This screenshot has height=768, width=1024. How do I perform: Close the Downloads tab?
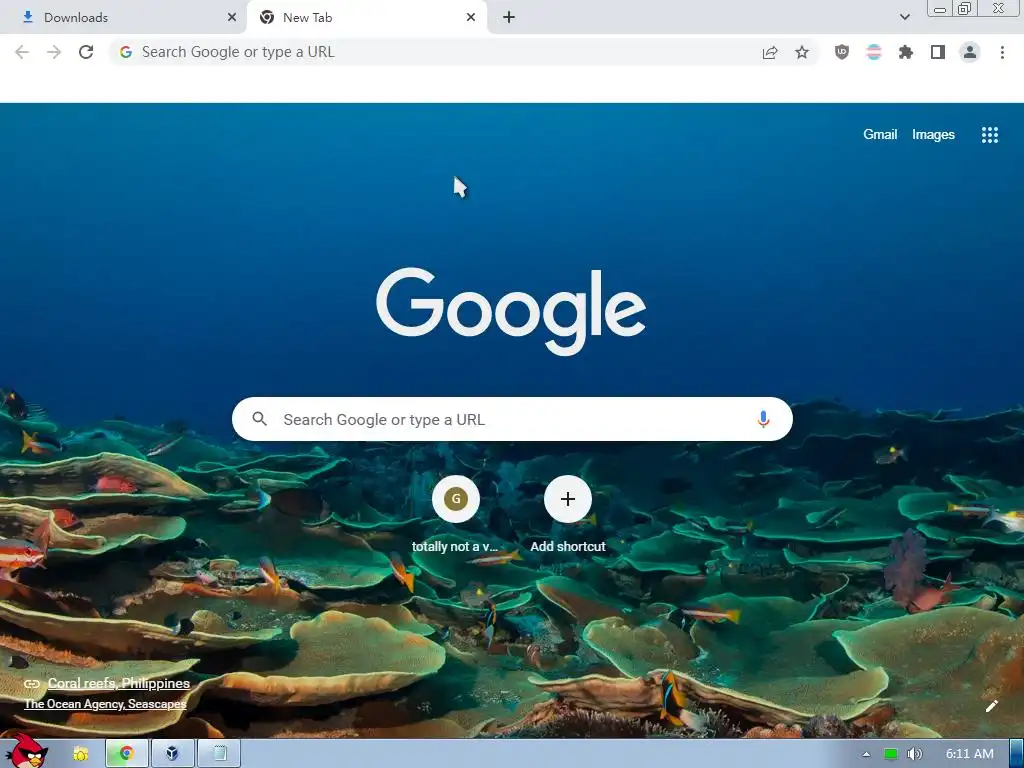pyautogui.click(x=232, y=18)
